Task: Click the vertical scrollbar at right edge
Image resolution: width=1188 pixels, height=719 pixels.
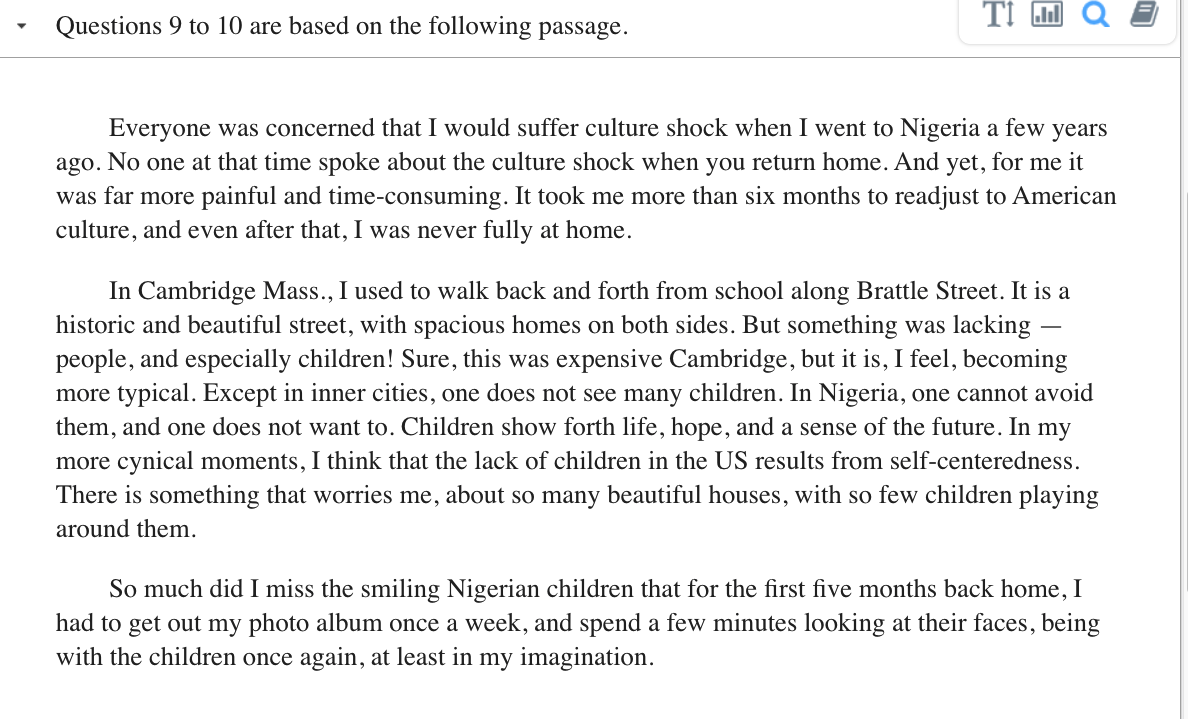Action: point(1184,400)
